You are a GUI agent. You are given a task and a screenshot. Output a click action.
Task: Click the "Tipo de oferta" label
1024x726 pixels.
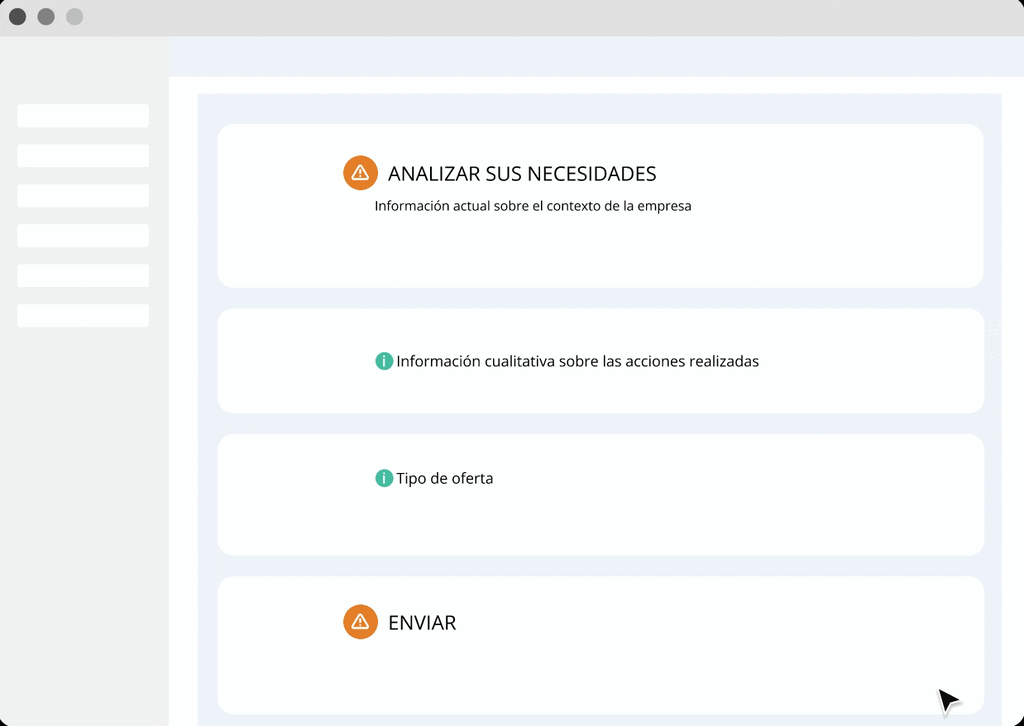pos(445,479)
